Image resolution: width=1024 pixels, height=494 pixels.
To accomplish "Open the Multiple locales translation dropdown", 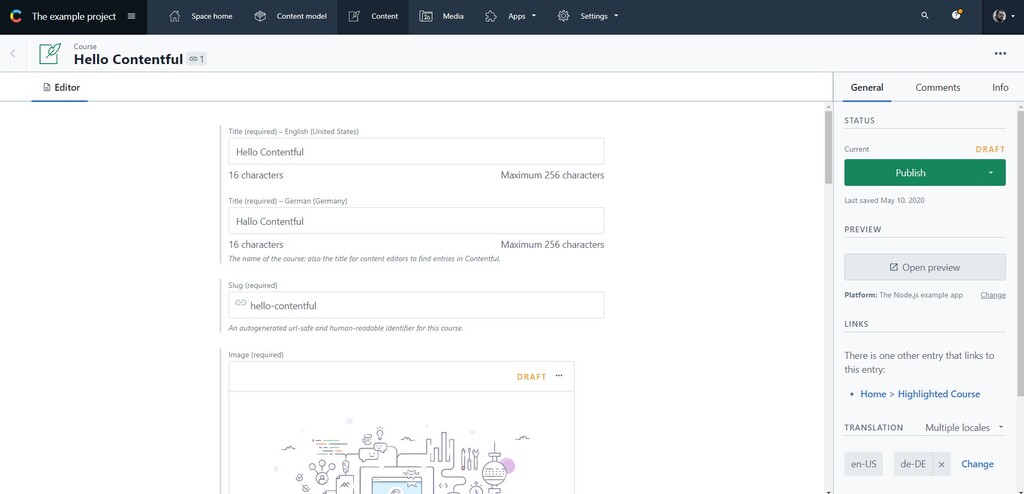I will pos(964,428).
